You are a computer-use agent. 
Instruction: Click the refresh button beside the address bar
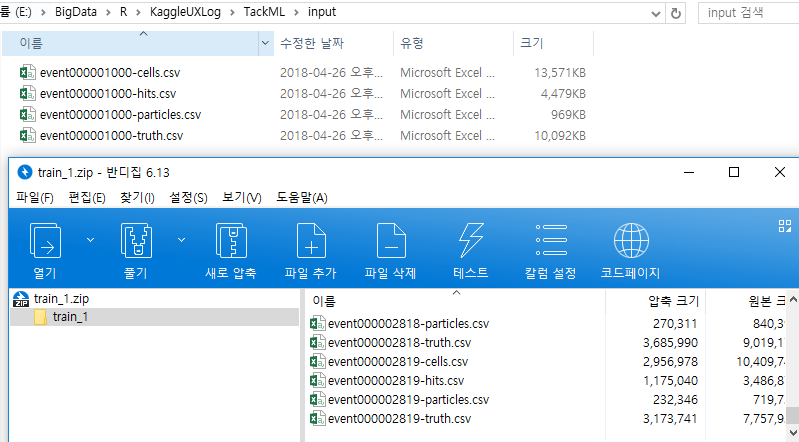pos(676,14)
